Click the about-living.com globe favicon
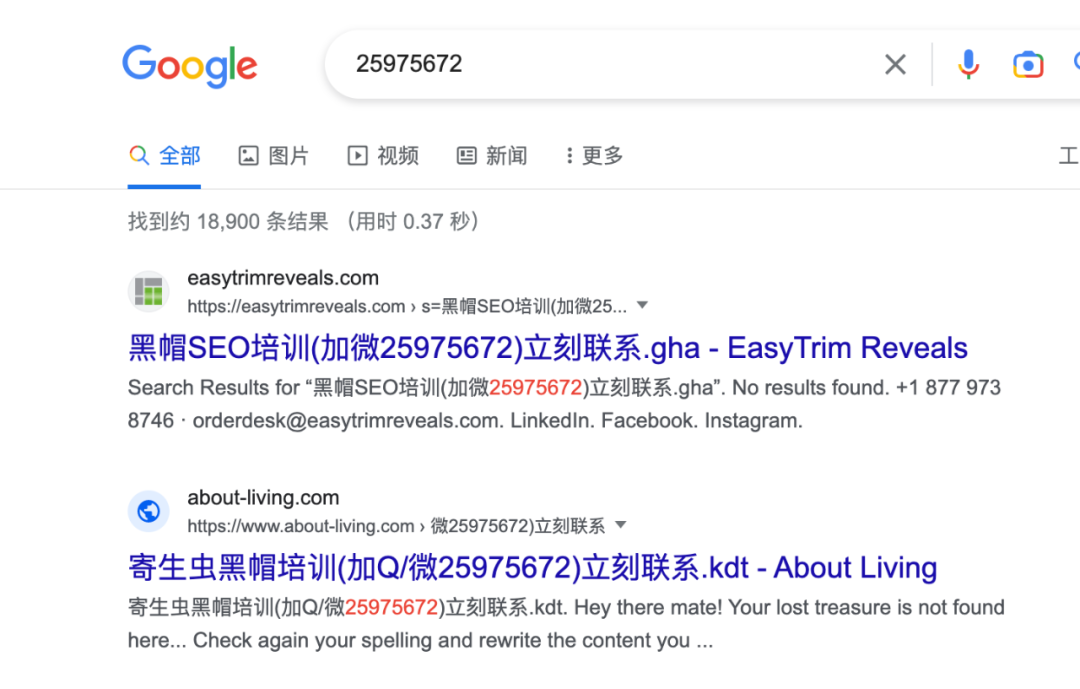This screenshot has height=689, width=1080. (x=148, y=511)
